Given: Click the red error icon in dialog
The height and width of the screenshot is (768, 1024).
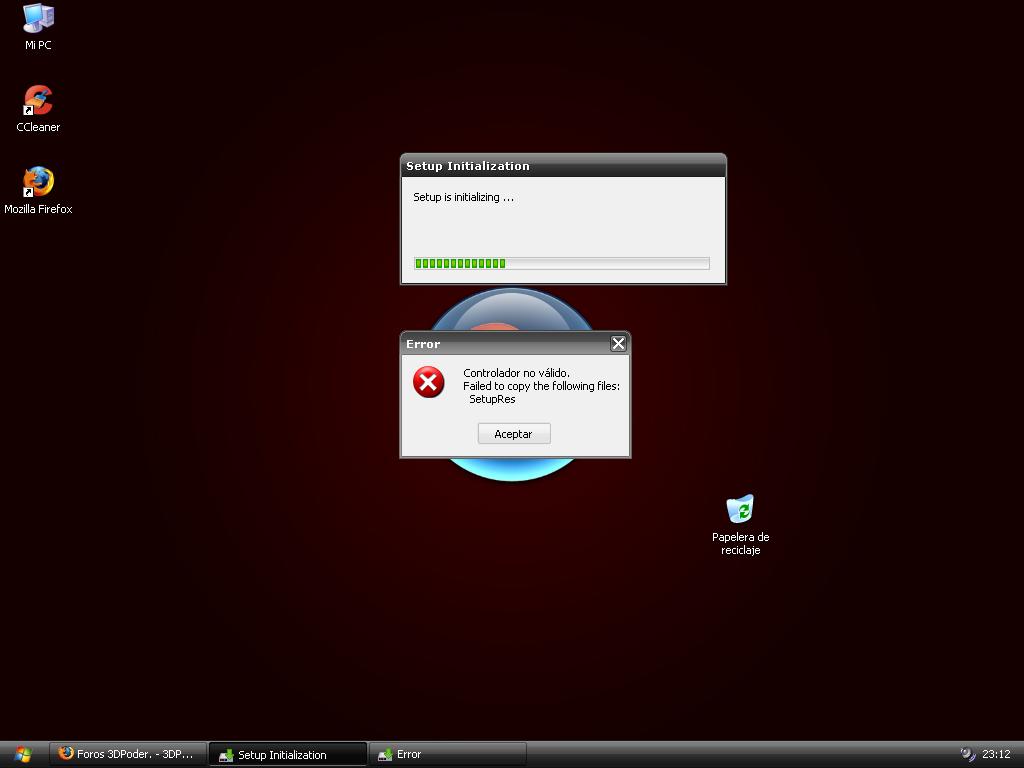Looking at the screenshot, I should point(428,382).
